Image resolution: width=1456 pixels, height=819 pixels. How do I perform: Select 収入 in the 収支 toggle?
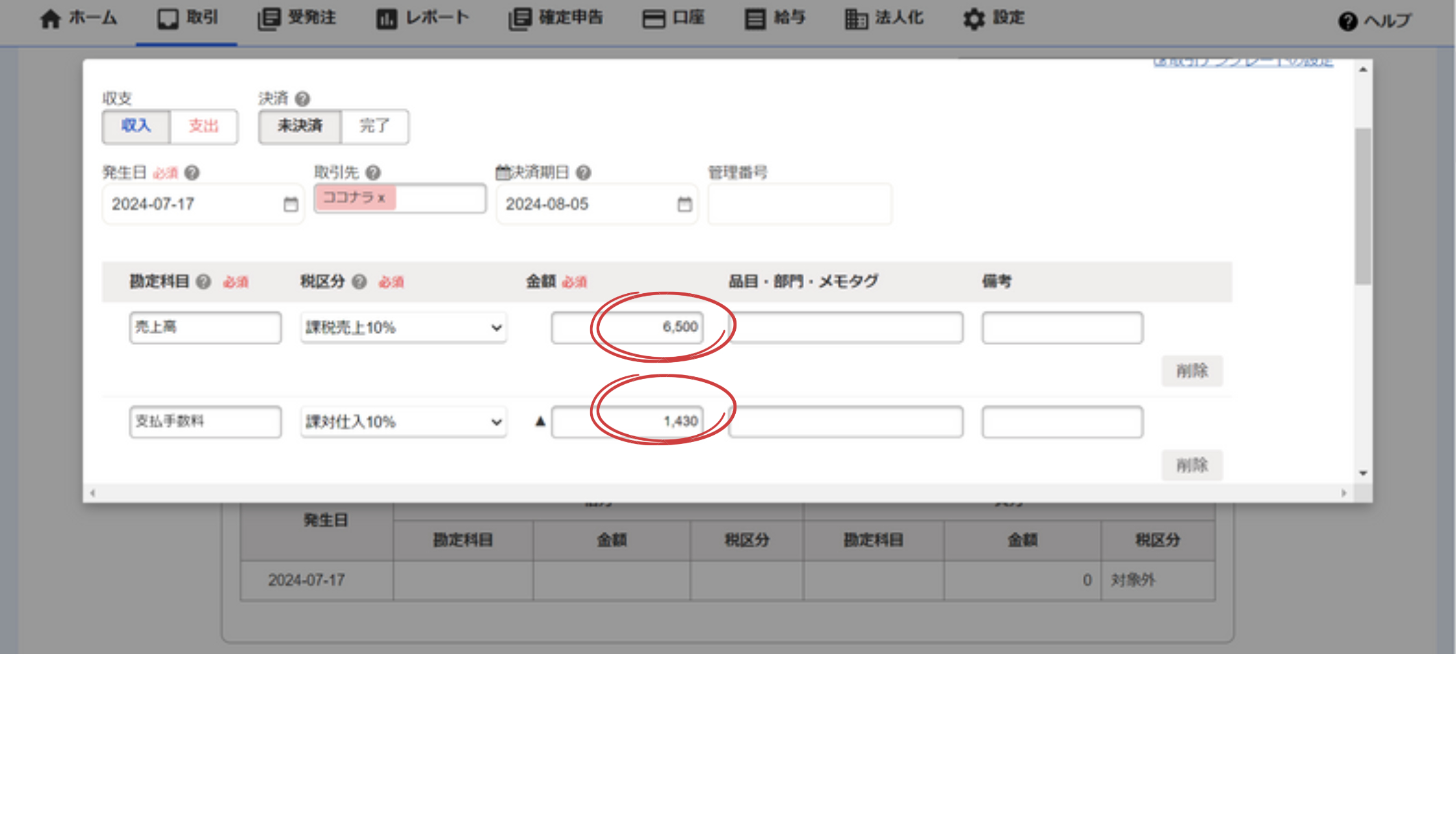[x=136, y=126]
